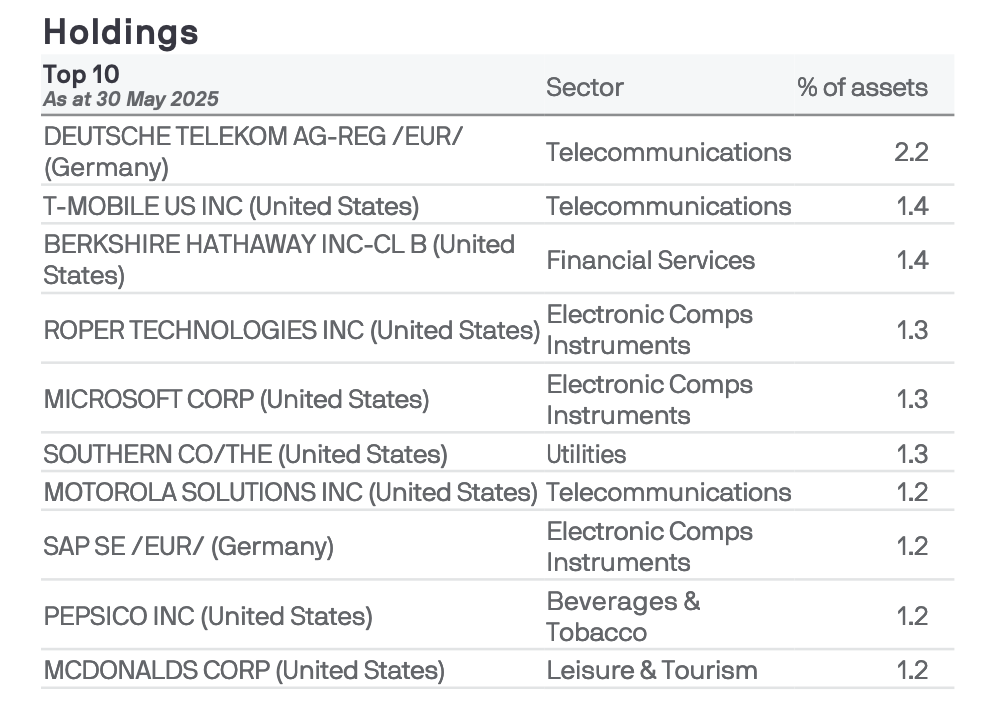Click the Motorola Solutions Inc holding
This screenshot has width=982, height=702.
tap(290, 492)
